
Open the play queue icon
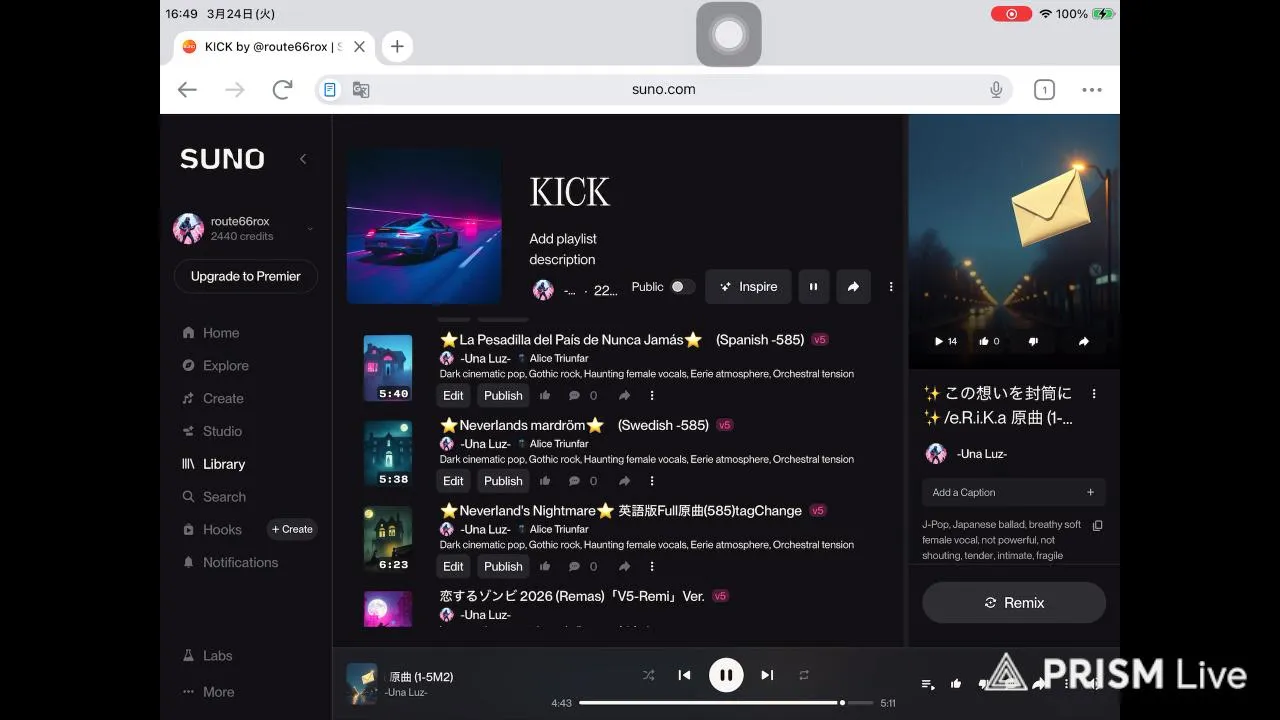pos(928,684)
